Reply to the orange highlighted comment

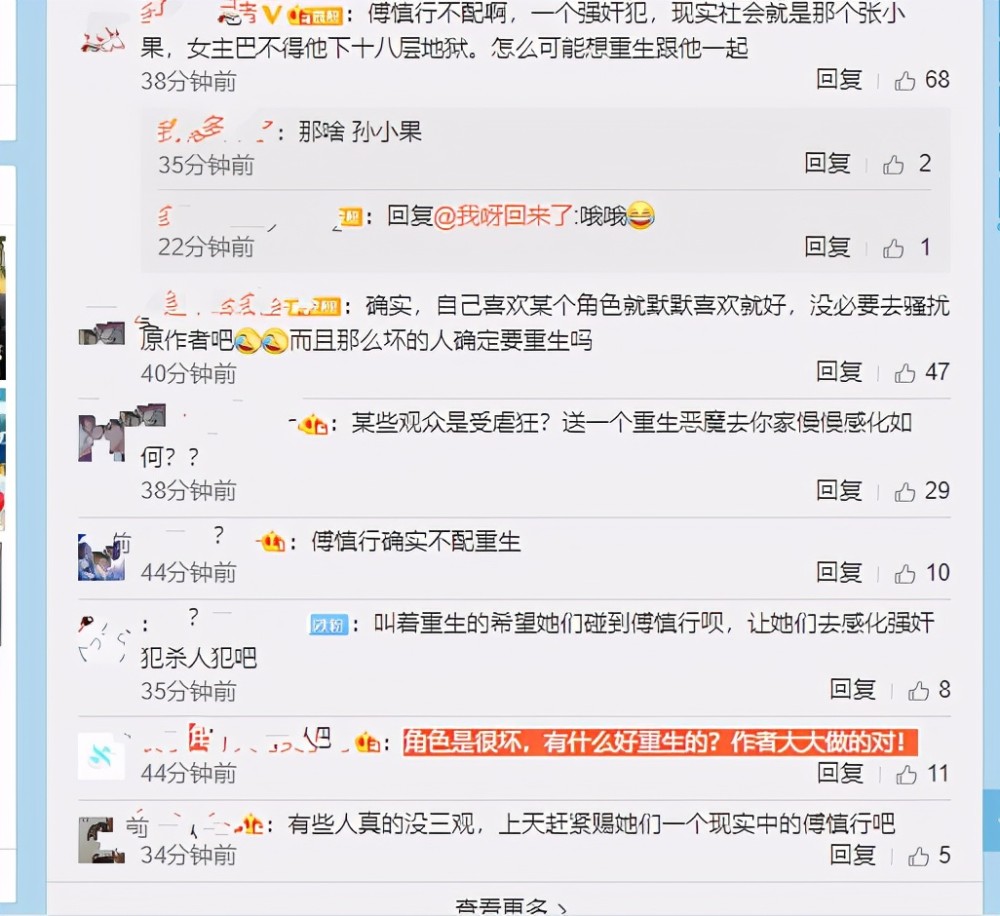840,773
